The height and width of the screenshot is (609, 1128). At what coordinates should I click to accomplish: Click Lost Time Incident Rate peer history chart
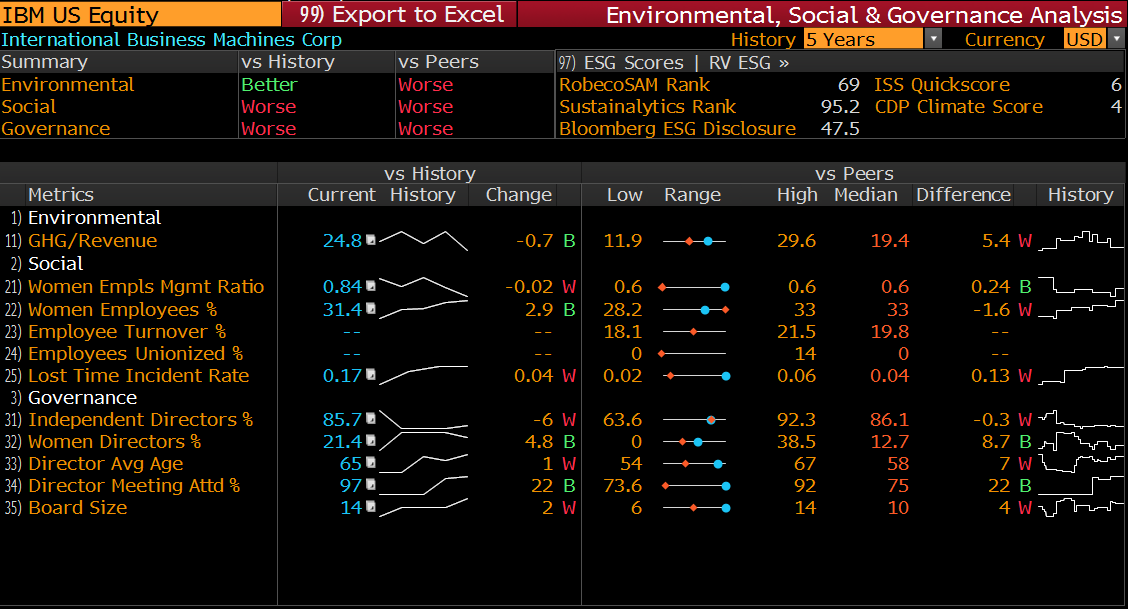pyautogui.click(x=1081, y=375)
